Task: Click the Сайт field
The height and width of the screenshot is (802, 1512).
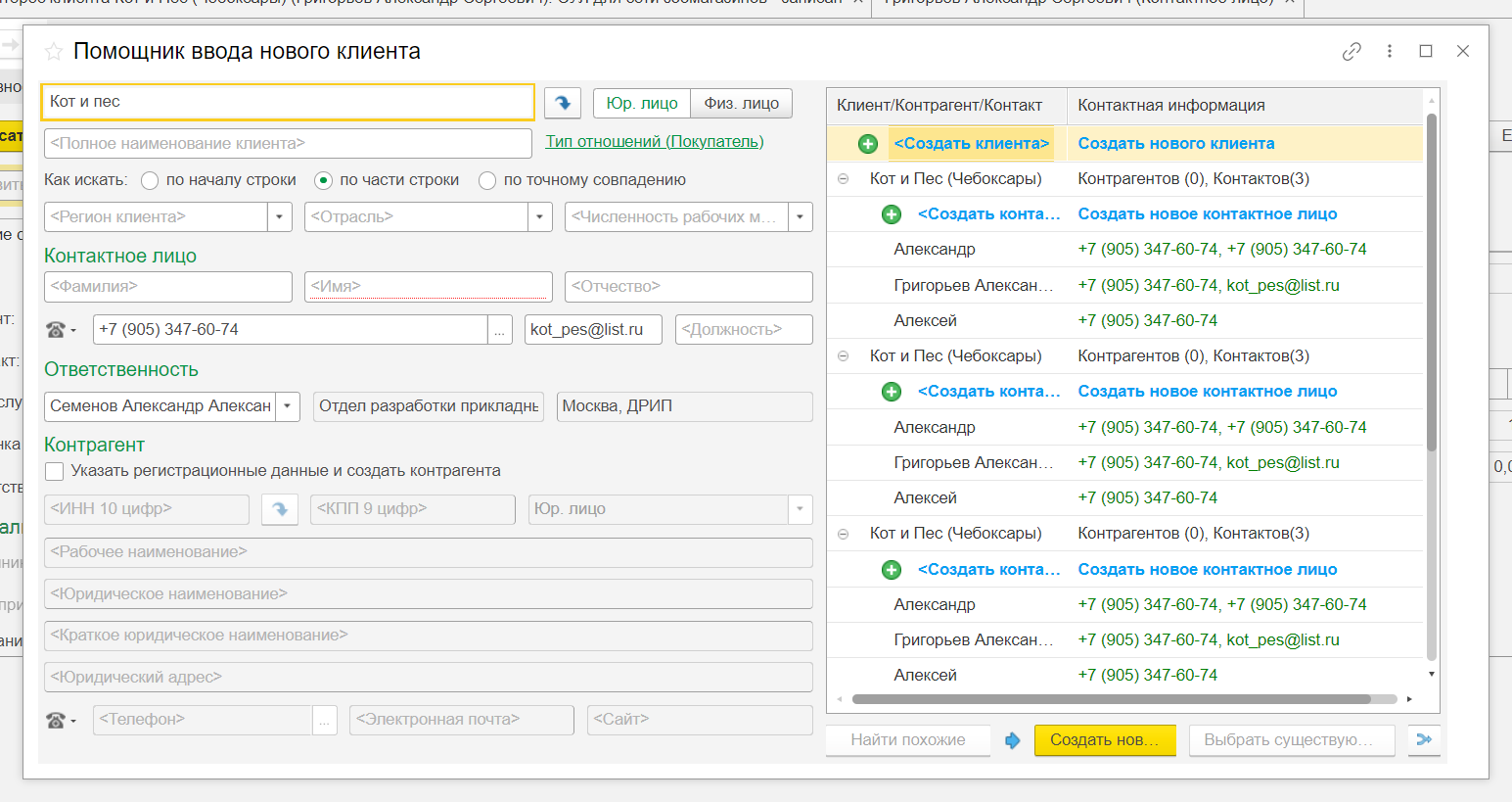Action: pos(700,720)
